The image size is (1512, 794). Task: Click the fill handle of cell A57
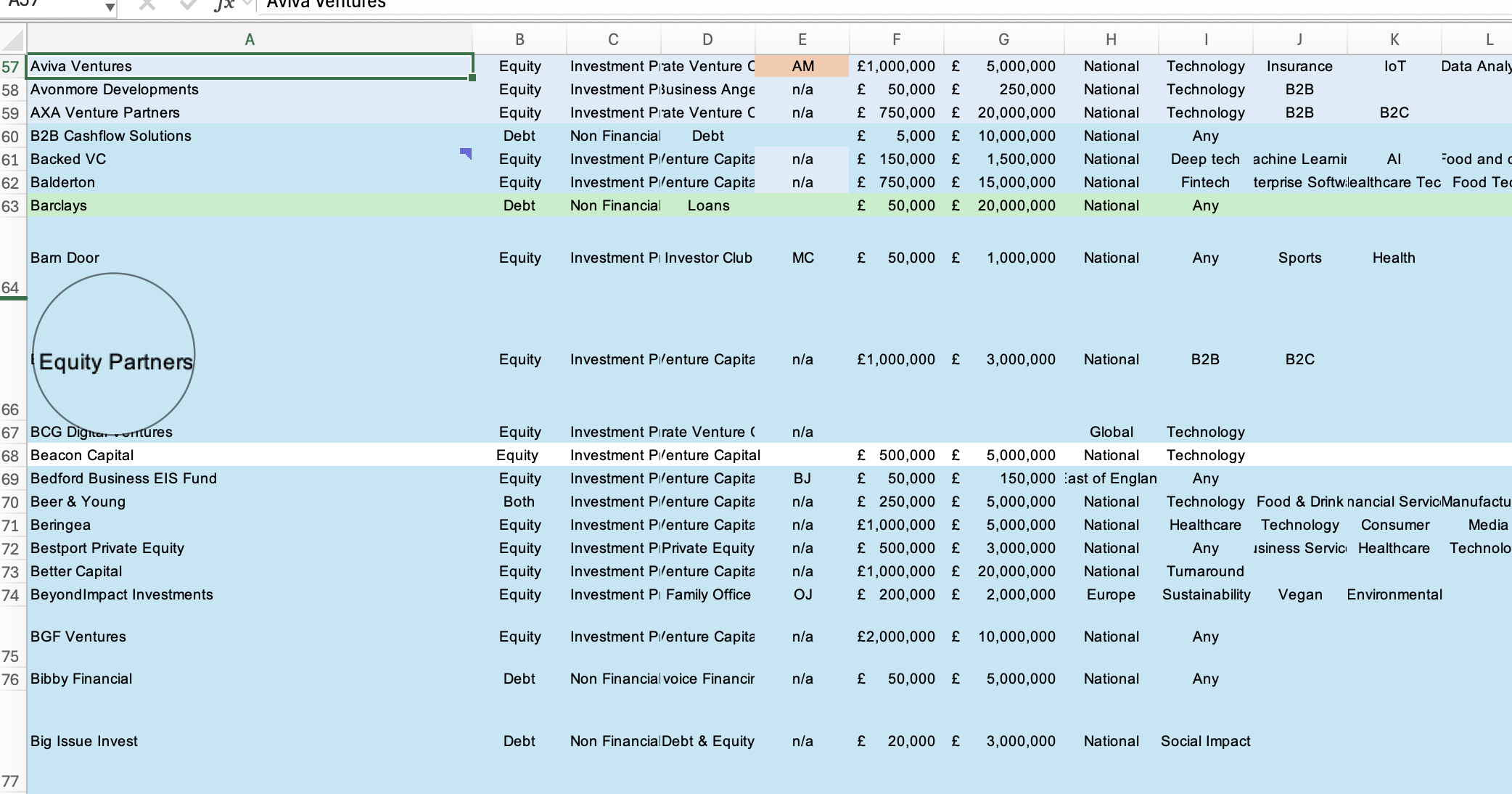pyautogui.click(x=472, y=78)
